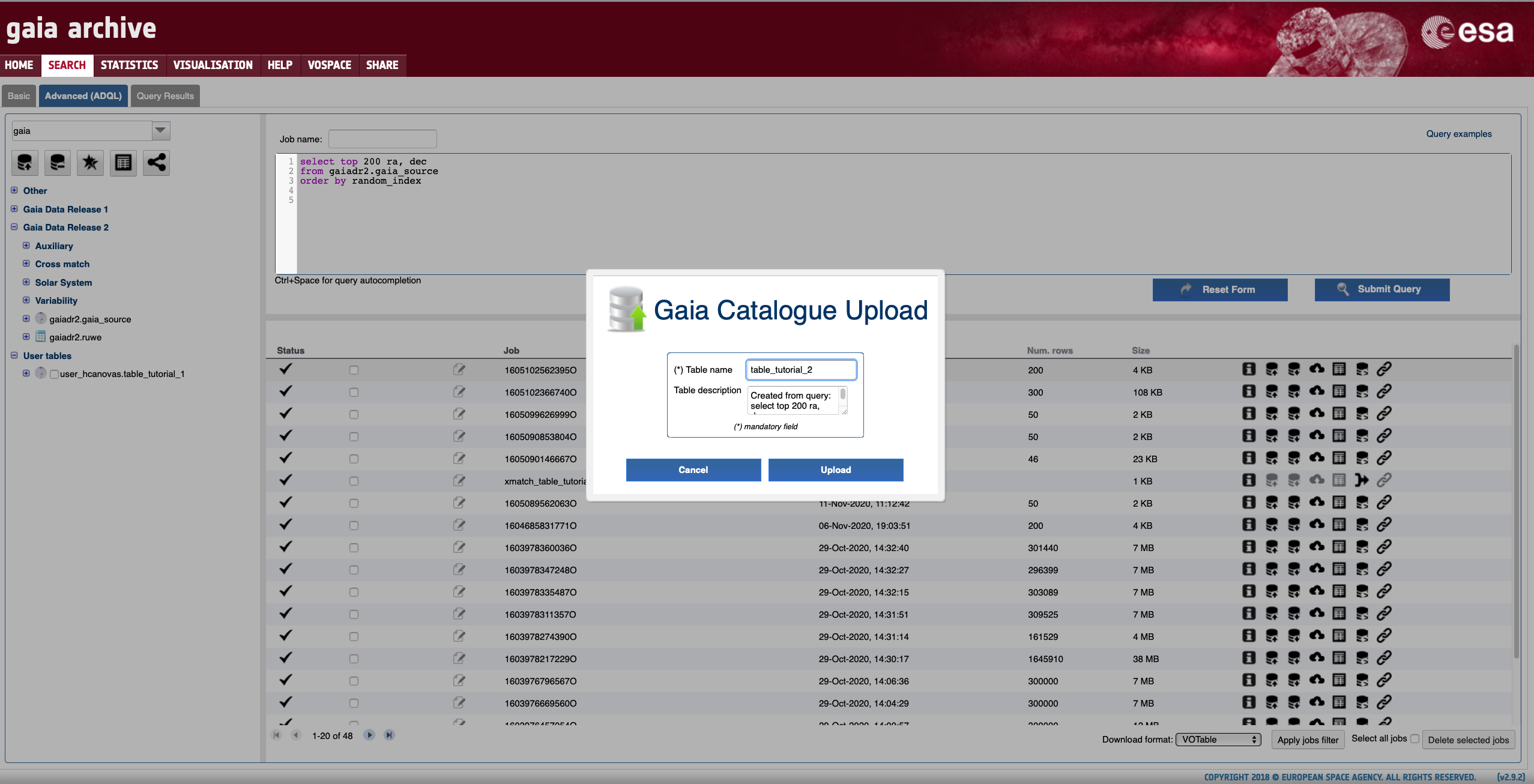This screenshot has height=784, width=1534.
Task: Click the edit pencil icon for job 1603978360036O
Action: coord(459,547)
